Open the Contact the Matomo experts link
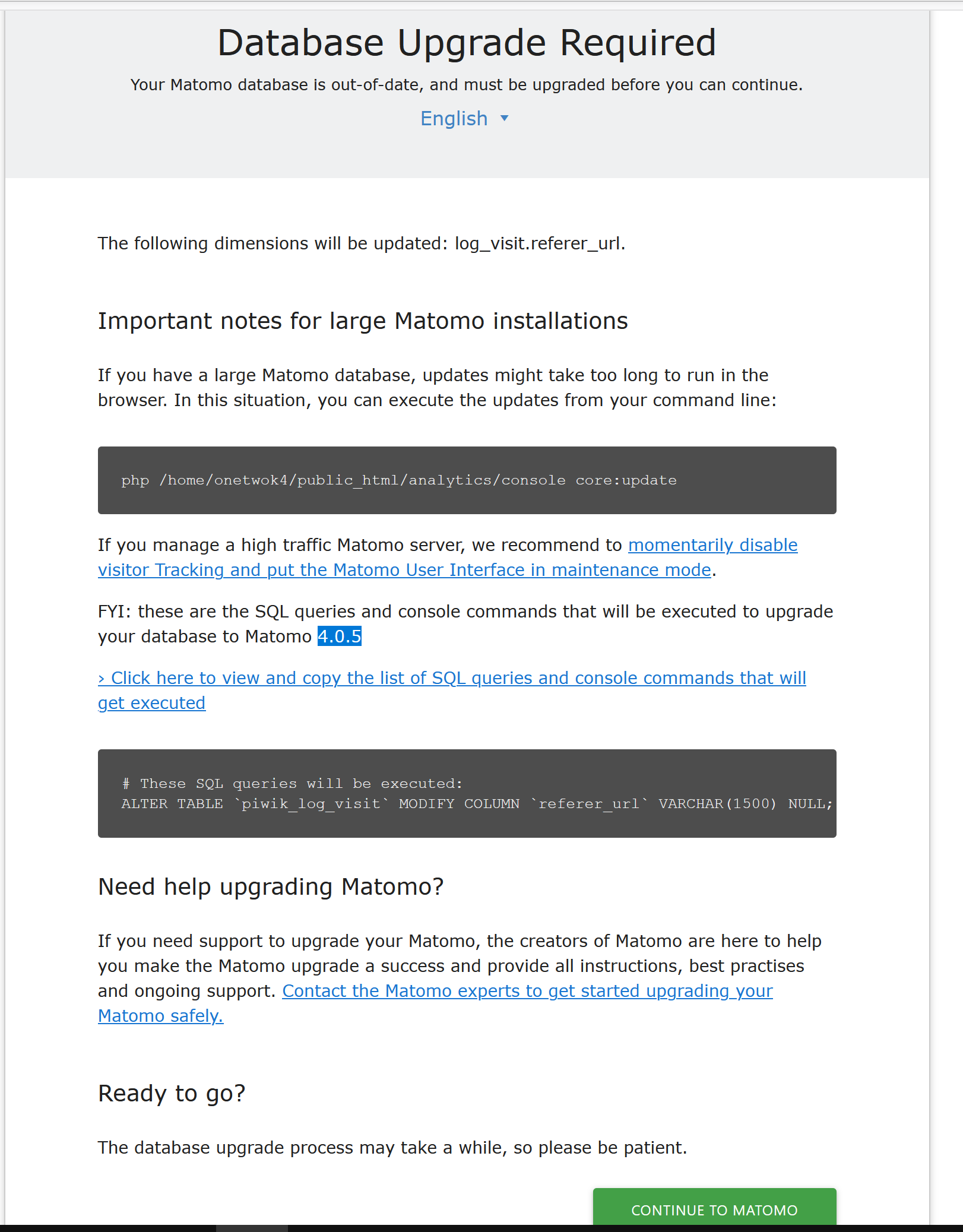Image resolution: width=963 pixels, height=1232 pixels. tap(435, 1003)
